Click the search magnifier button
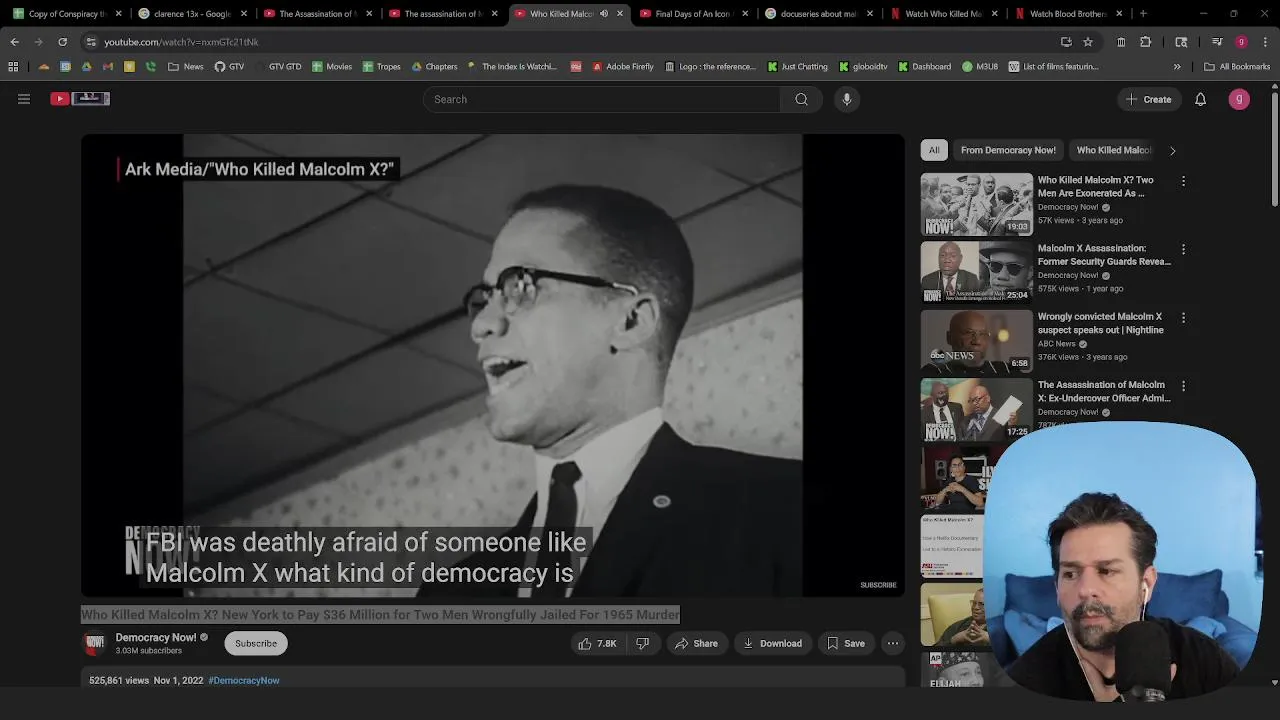This screenshot has height=720, width=1280. point(801,99)
